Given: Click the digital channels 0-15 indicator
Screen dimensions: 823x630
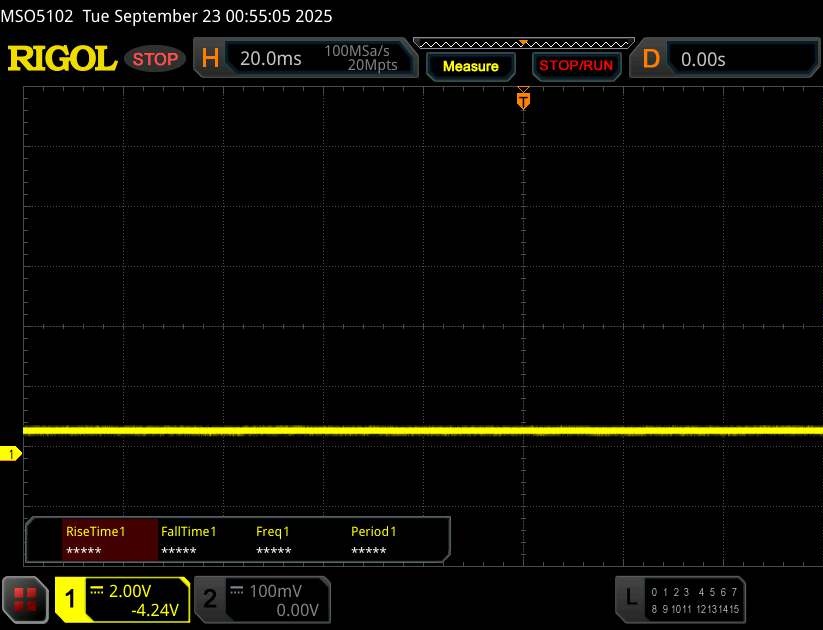Looking at the screenshot, I should (694, 599).
